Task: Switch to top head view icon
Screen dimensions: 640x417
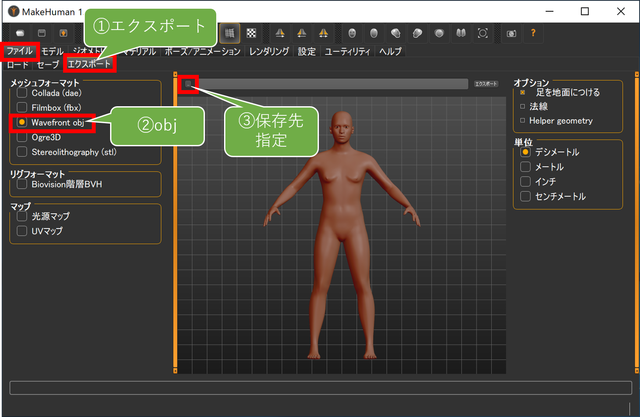Action: [439, 33]
